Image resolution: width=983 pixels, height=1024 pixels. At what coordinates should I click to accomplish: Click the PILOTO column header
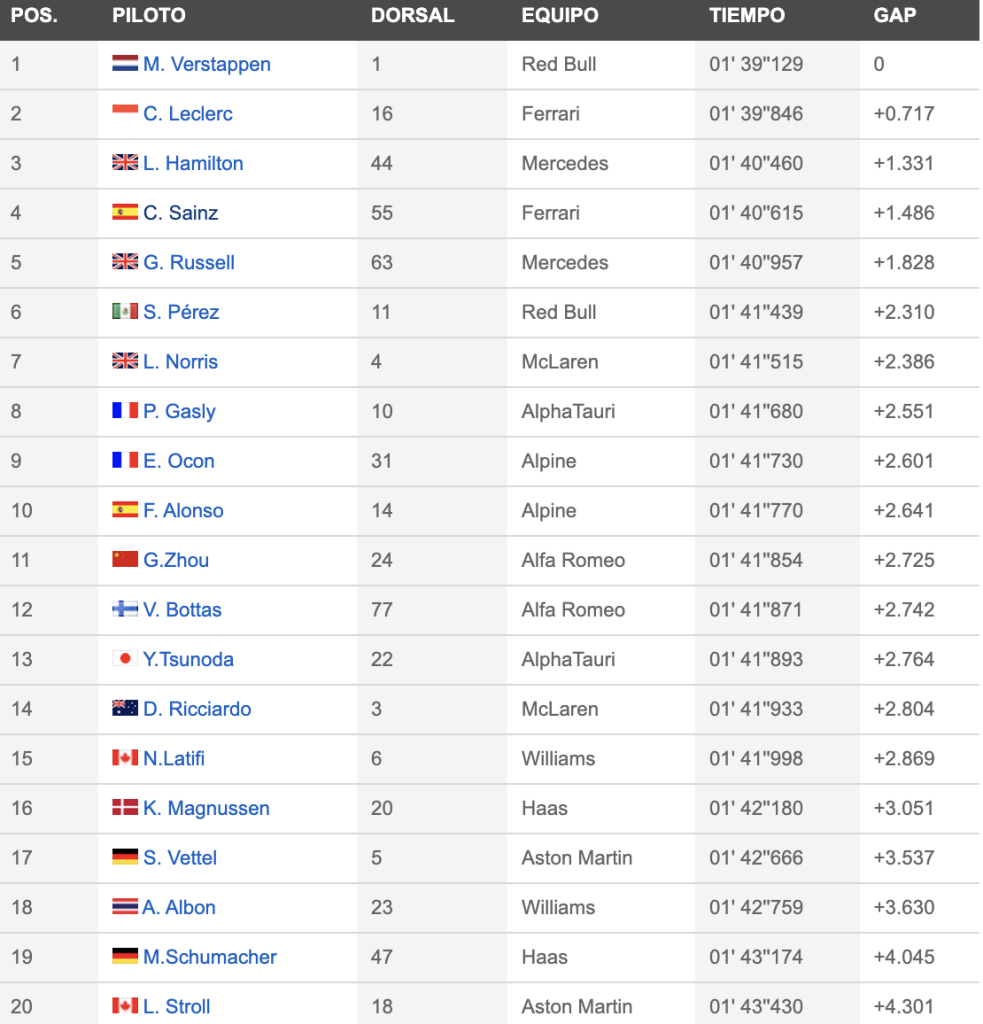[x=149, y=15]
